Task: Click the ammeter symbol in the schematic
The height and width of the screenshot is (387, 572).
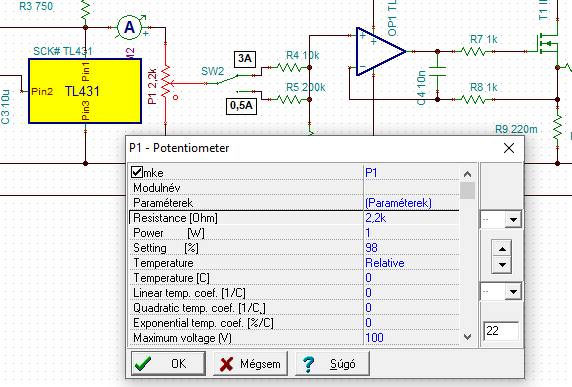Action: (129, 27)
